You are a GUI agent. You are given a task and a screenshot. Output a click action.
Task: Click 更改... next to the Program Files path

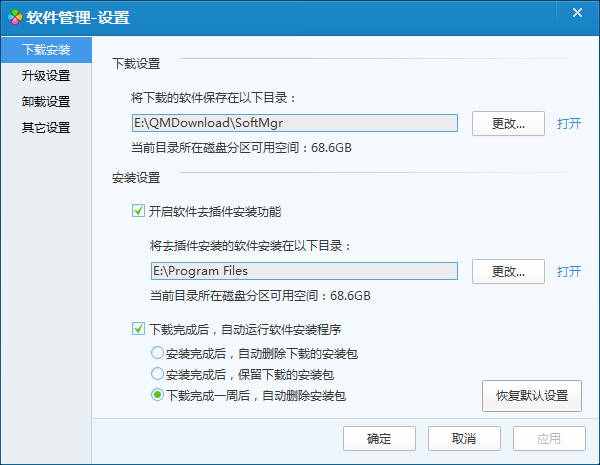(508, 271)
